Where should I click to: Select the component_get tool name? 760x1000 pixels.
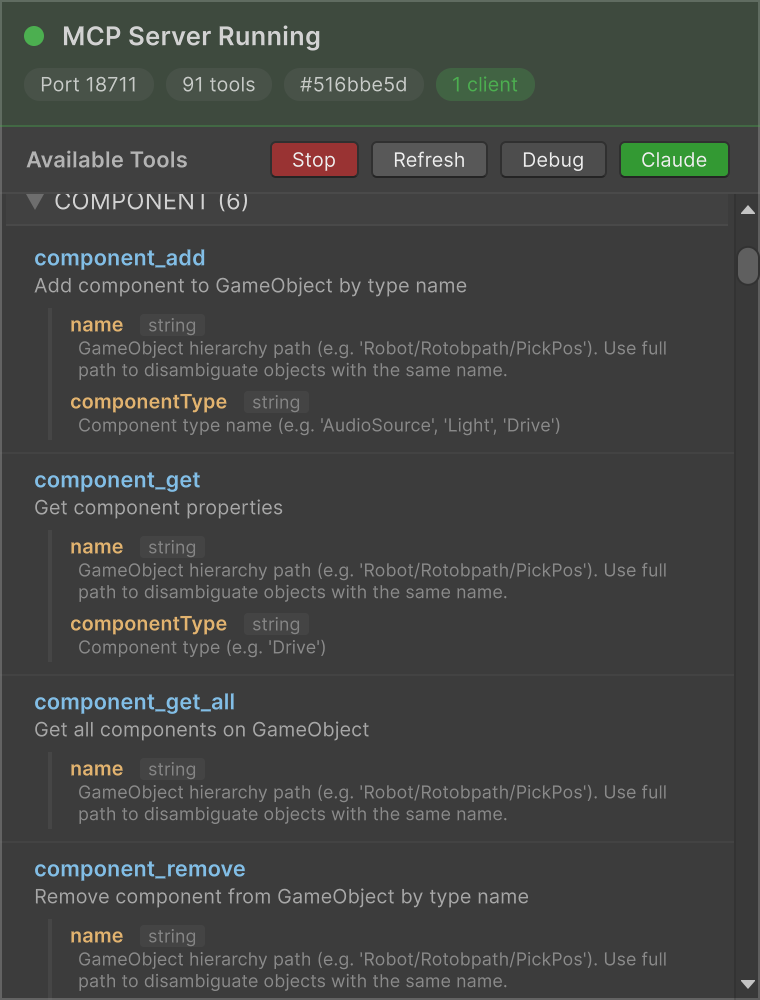pyautogui.click(x=117, y=480)
